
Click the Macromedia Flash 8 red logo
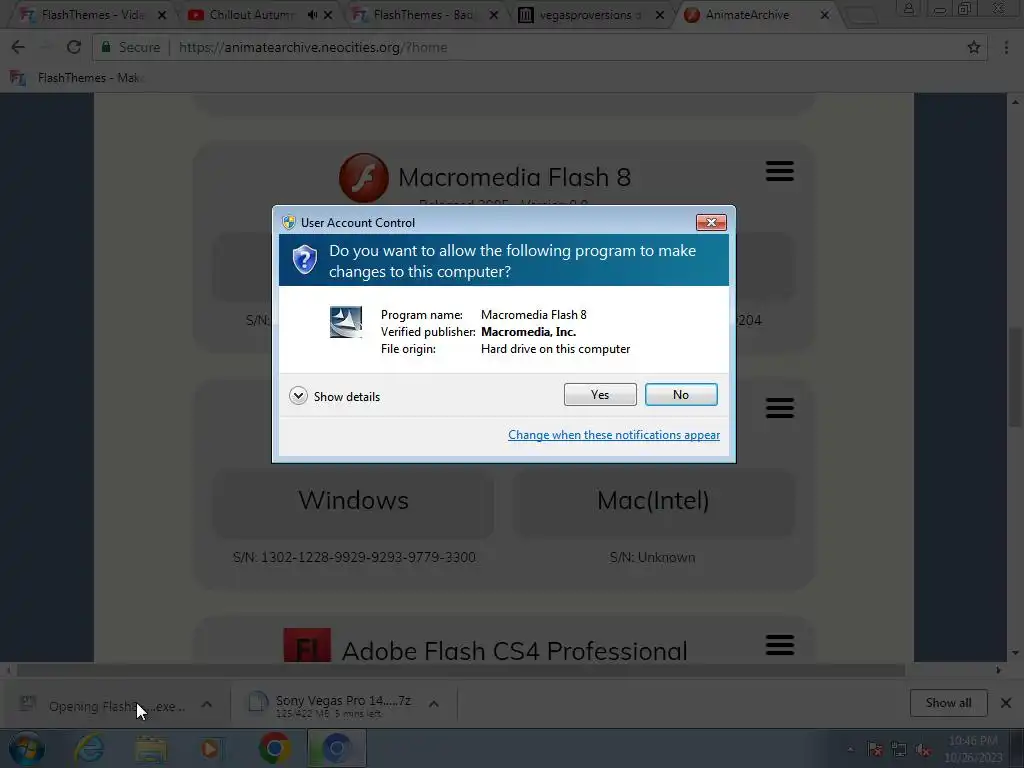[x=364, y=178]
